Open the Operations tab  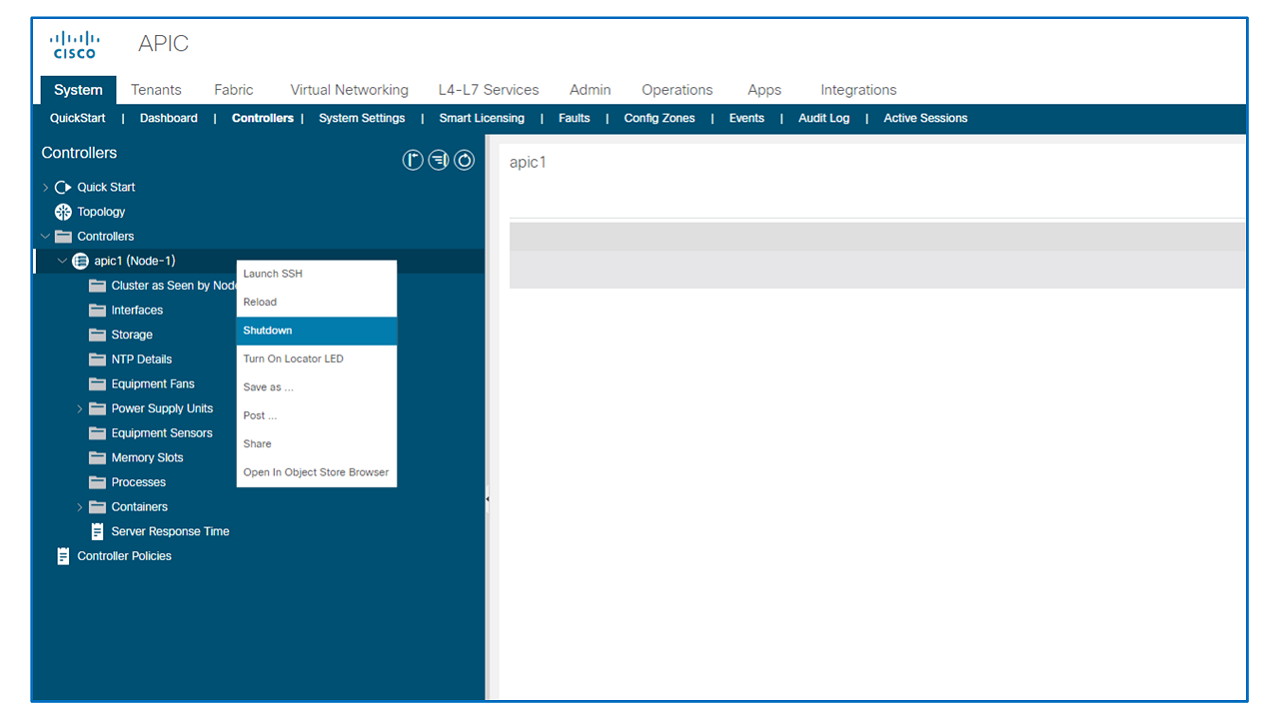677,90
